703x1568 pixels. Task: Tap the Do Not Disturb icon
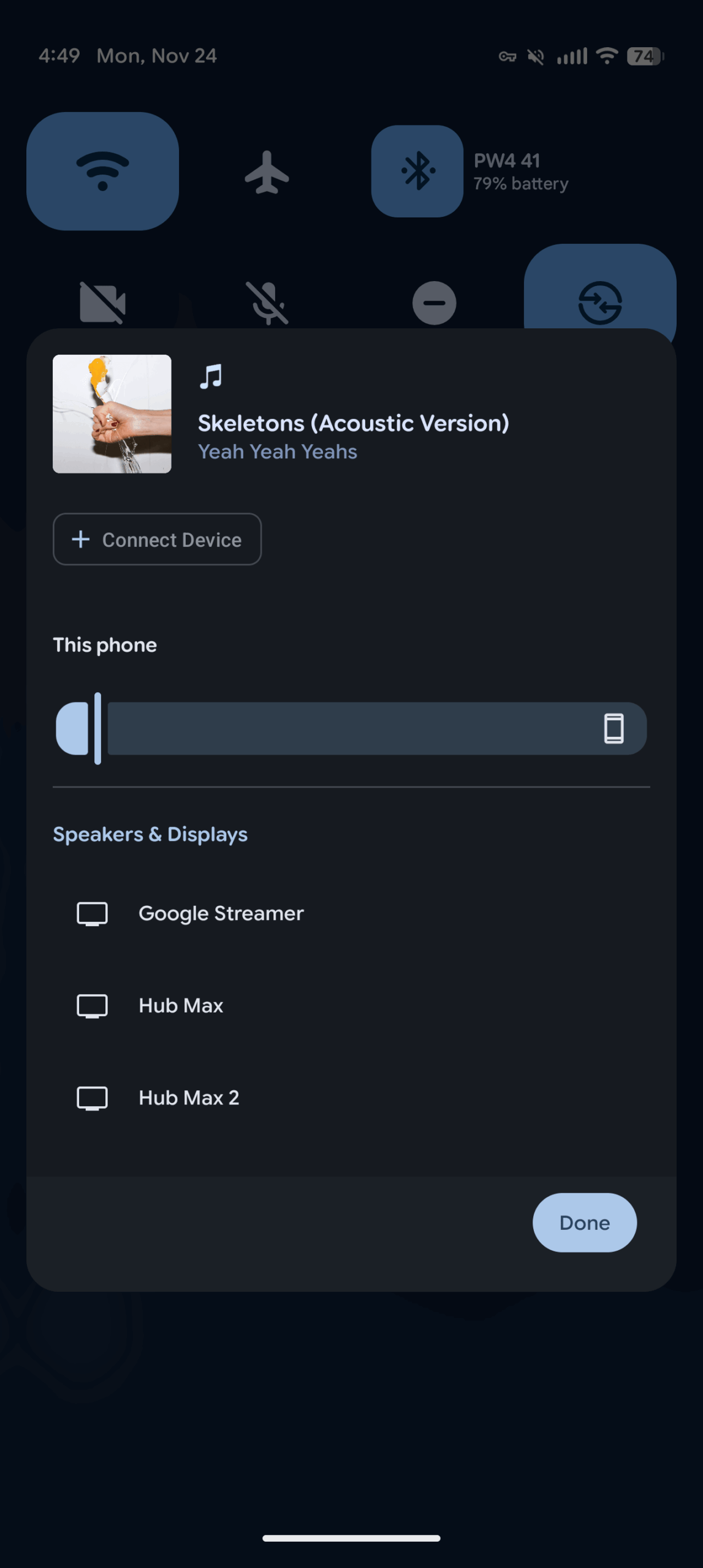click(x=434, y=303)
